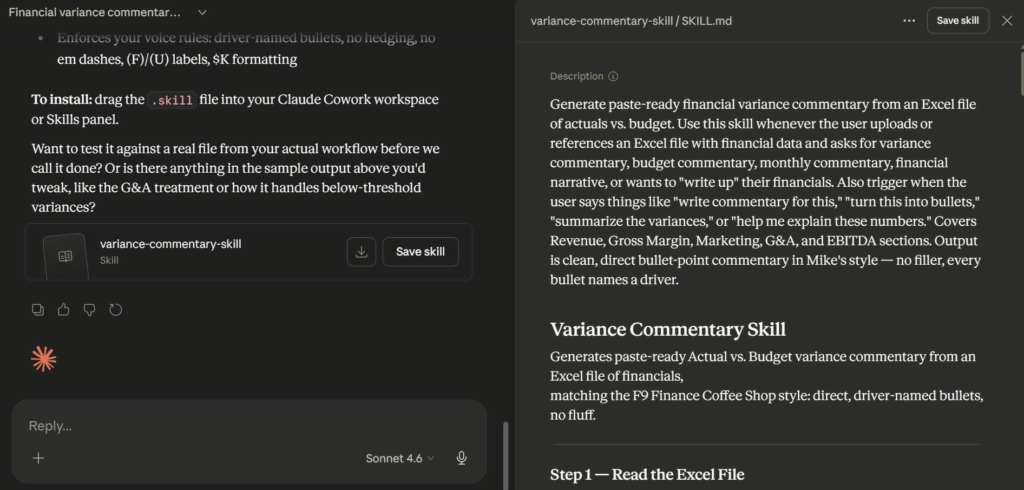
Task: Click the variance-commentary-skill / SKILL.md path
Action: click(631, 21)
